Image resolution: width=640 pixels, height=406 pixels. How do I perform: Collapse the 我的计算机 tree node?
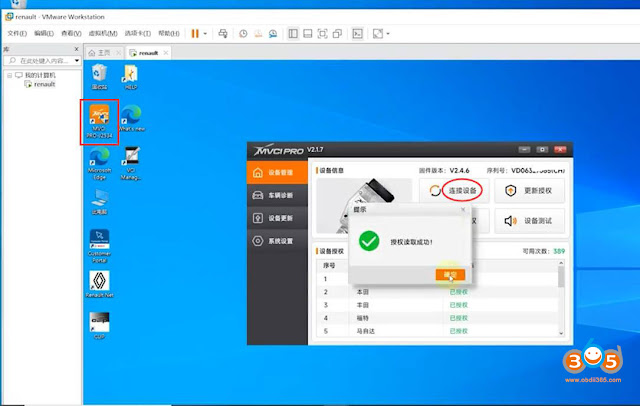pyautogui.click(x=9, y=75)
